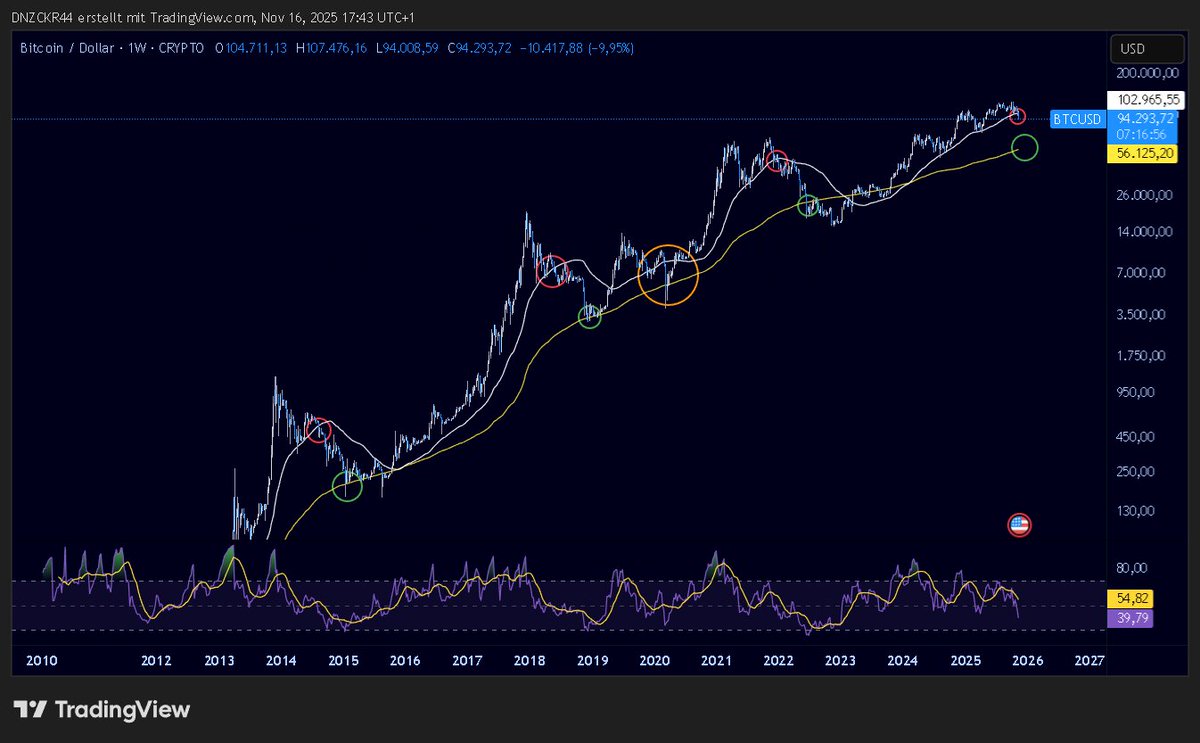The width and height of the screenshot is (1200, 743).
Task: Click the red circle drawing near 2018
Action: click(552, 271)
